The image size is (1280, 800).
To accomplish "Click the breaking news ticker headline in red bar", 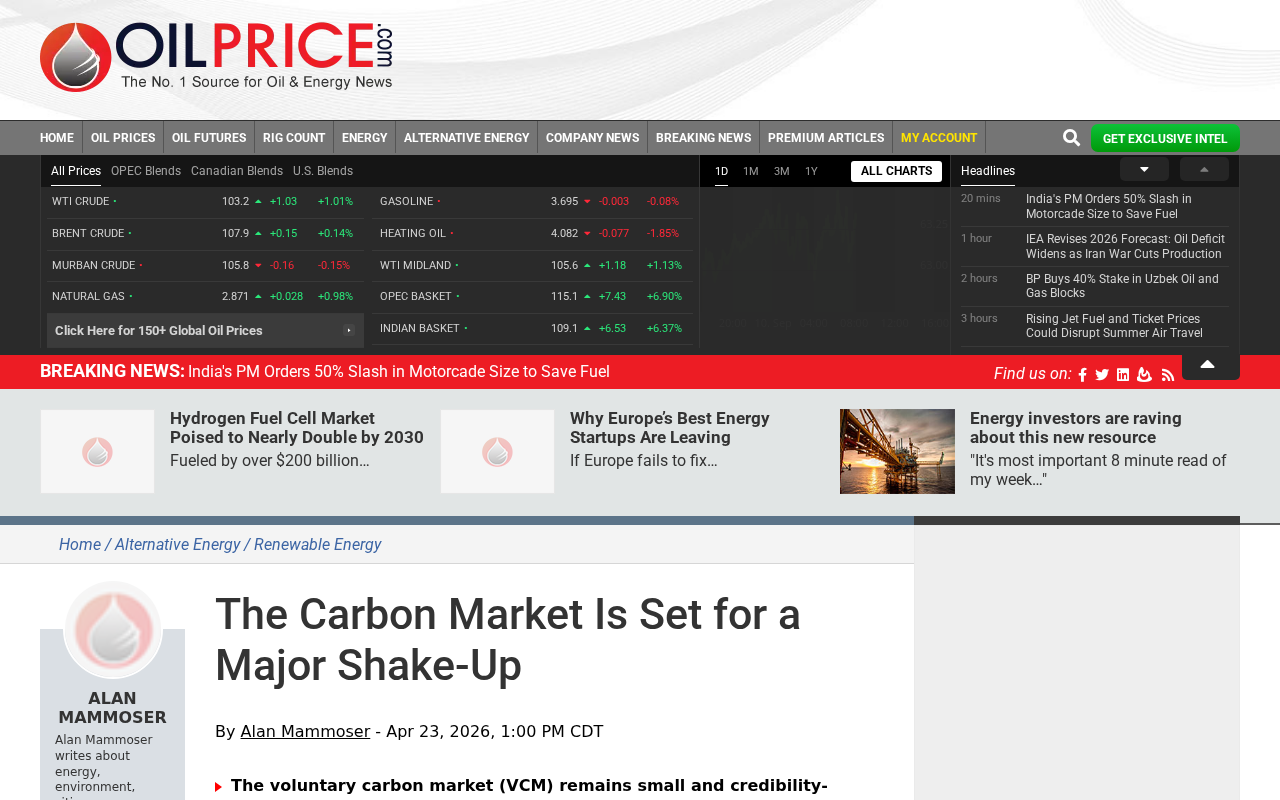I will point(399,372).
